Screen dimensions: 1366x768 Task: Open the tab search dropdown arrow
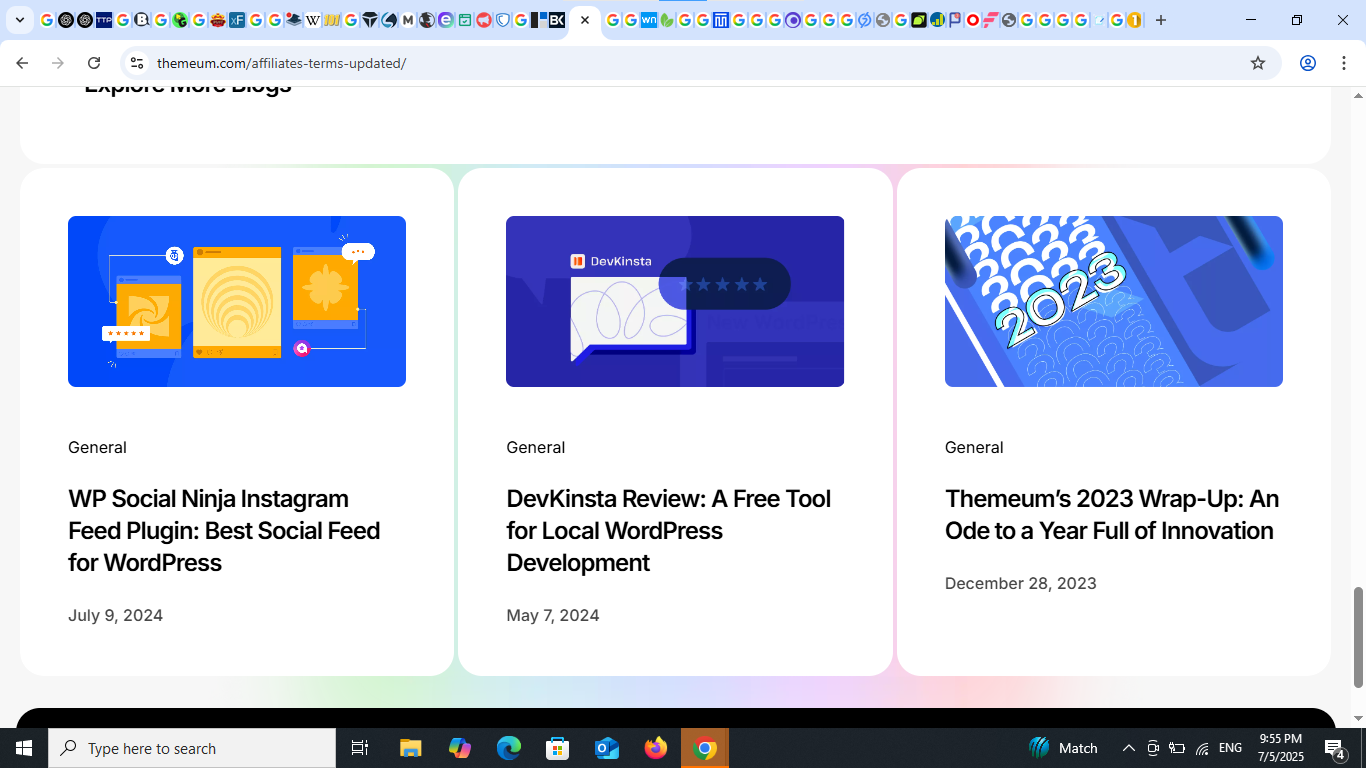tap(20, 20)
